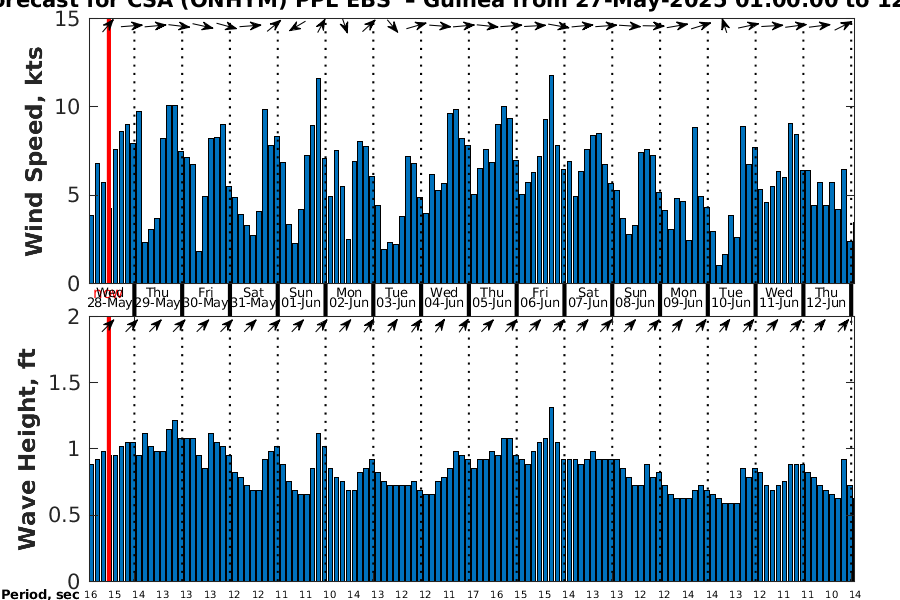Click the red current-time marker in Wind Speed chart

pyautogui.click(x=109, y=150)
